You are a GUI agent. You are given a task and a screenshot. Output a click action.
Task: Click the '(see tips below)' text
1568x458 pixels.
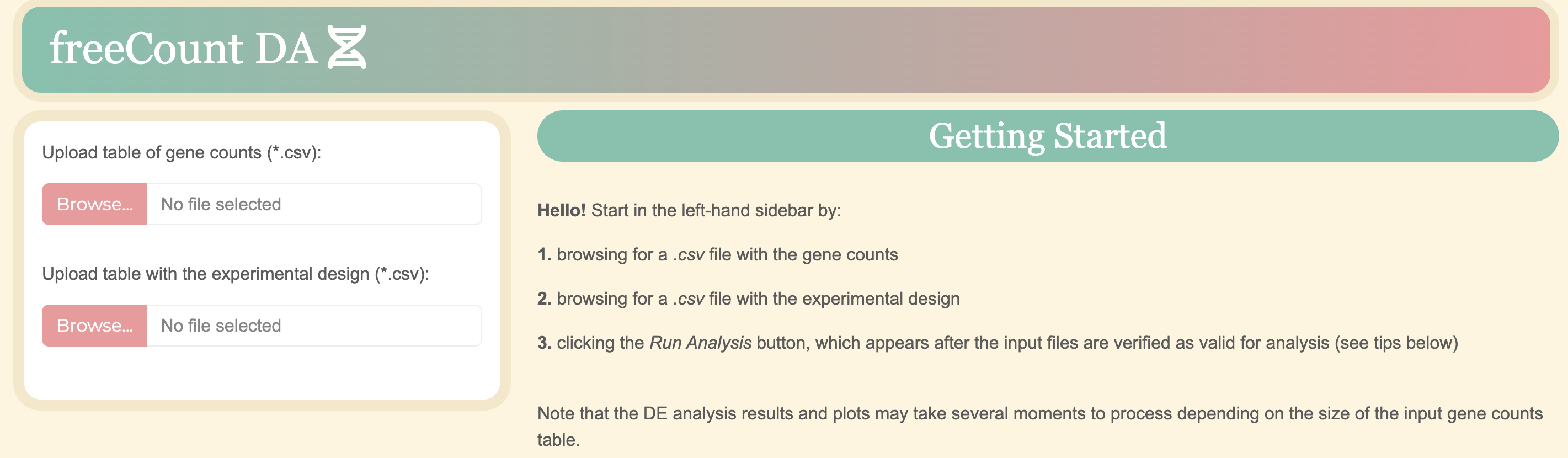click(1396, 343)
